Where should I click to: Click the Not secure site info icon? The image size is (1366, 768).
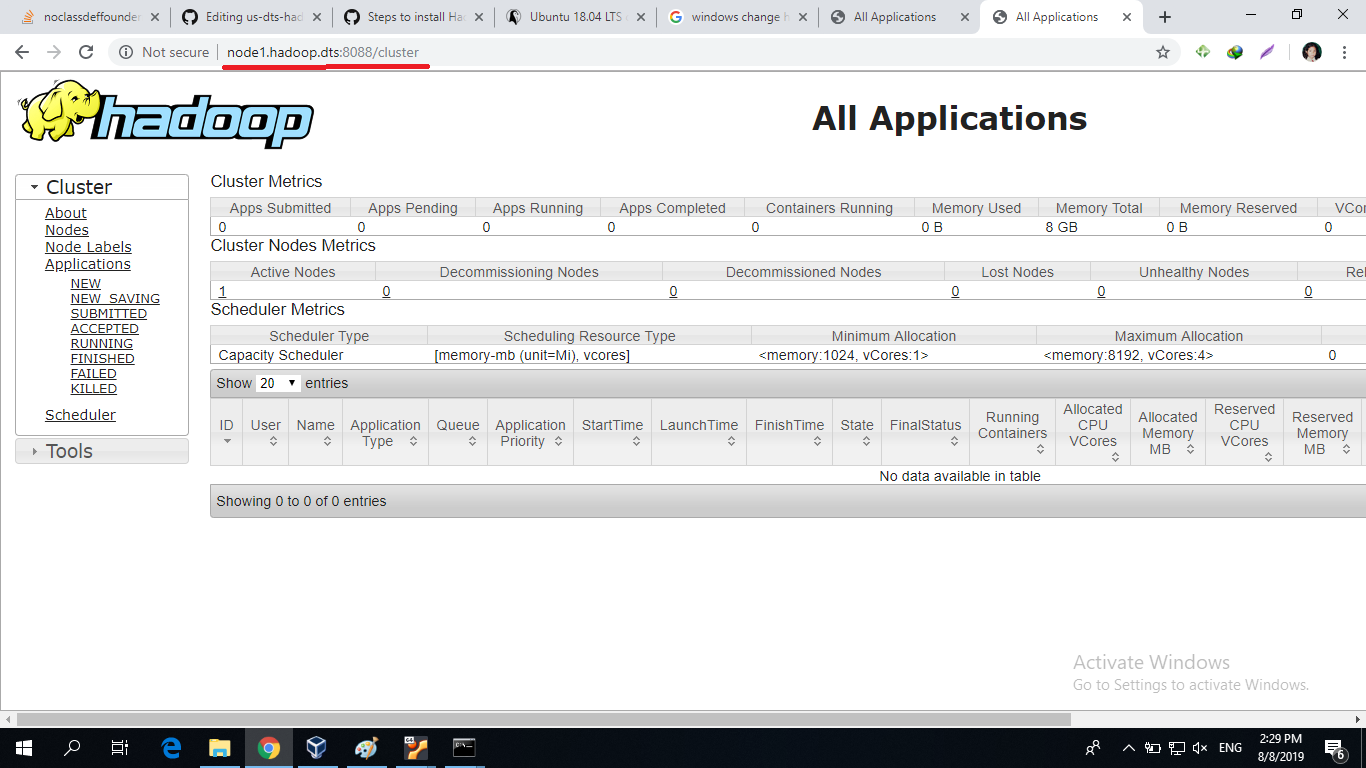pyautogui.click(x=126, y=52)
